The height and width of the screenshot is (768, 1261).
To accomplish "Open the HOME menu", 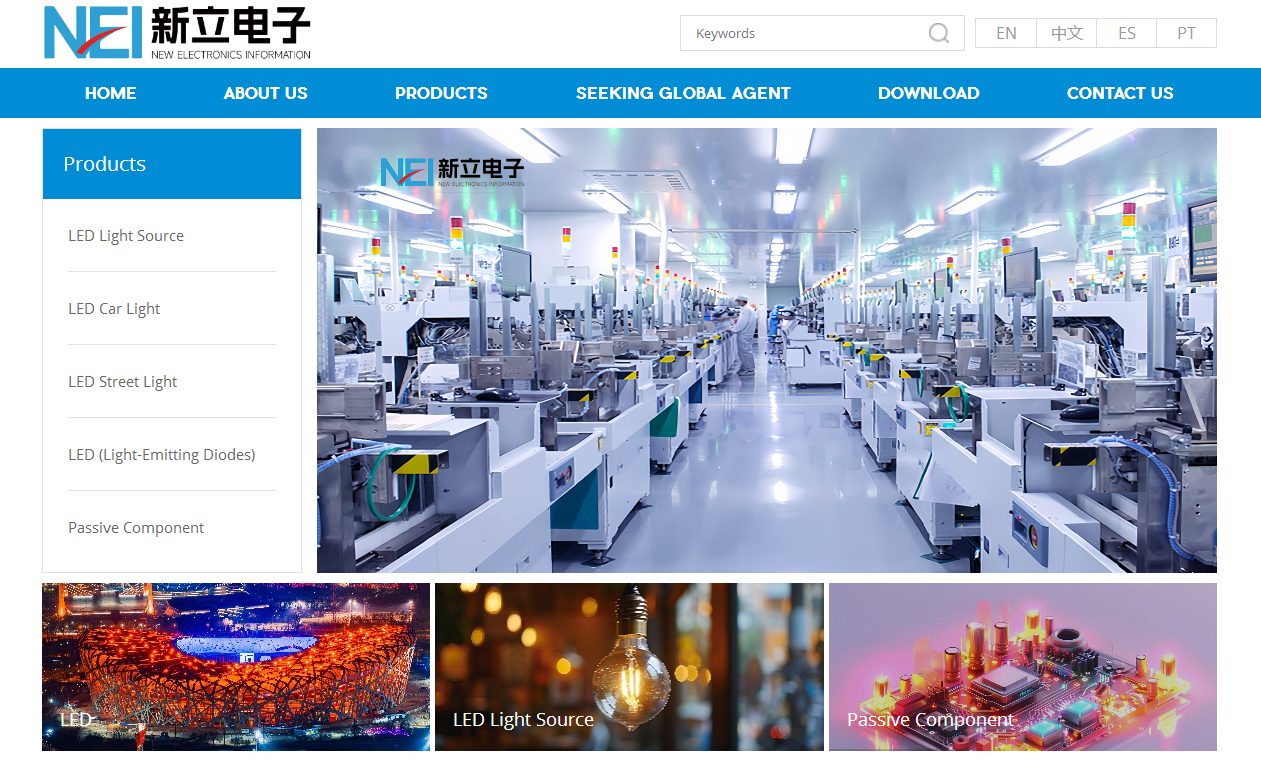I will [x=110, y=93].
